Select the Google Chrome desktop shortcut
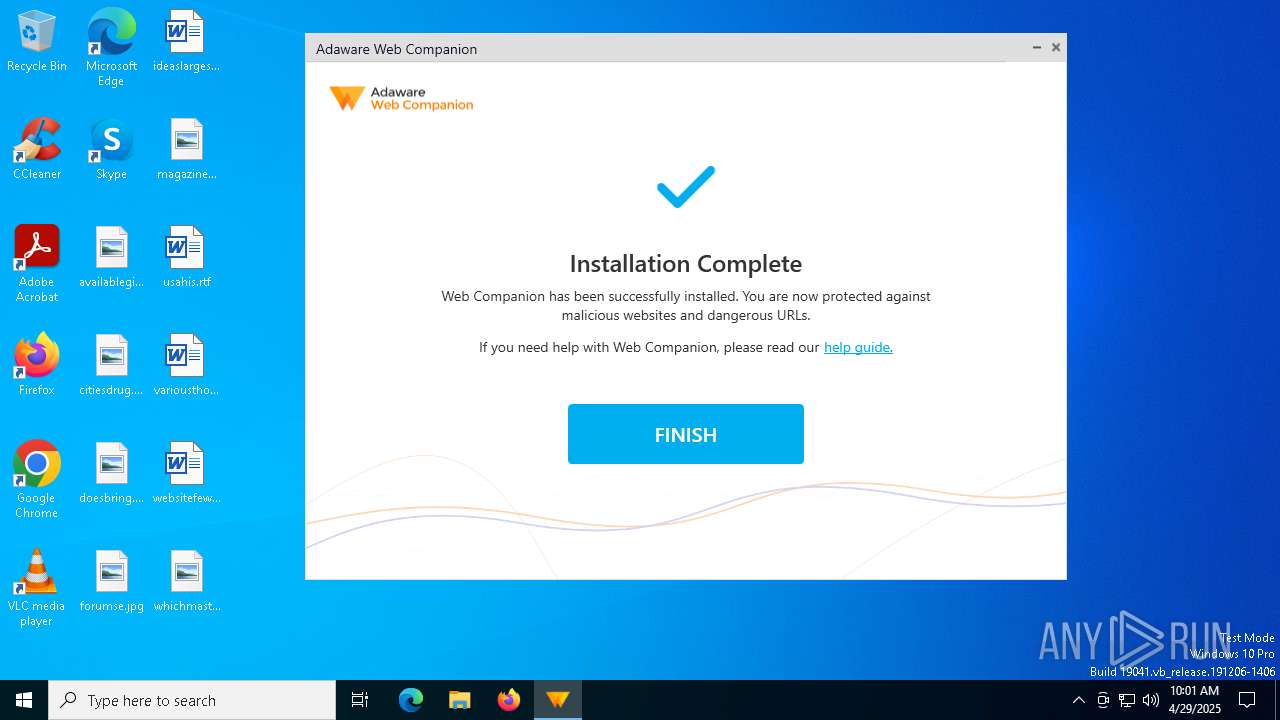This screenshot has width=1280, height=720. pyautogui.click(x=37, y=480)
